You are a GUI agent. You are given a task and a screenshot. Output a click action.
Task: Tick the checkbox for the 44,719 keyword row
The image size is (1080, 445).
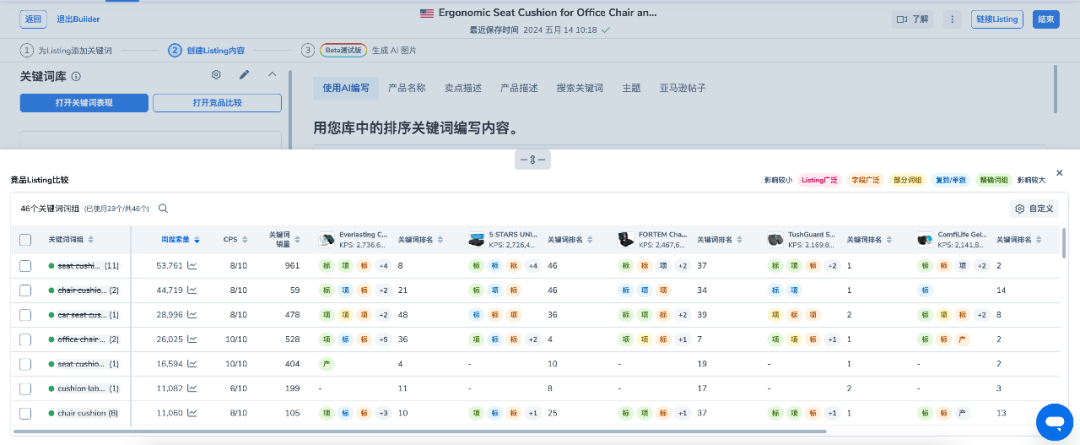point(25,290)
